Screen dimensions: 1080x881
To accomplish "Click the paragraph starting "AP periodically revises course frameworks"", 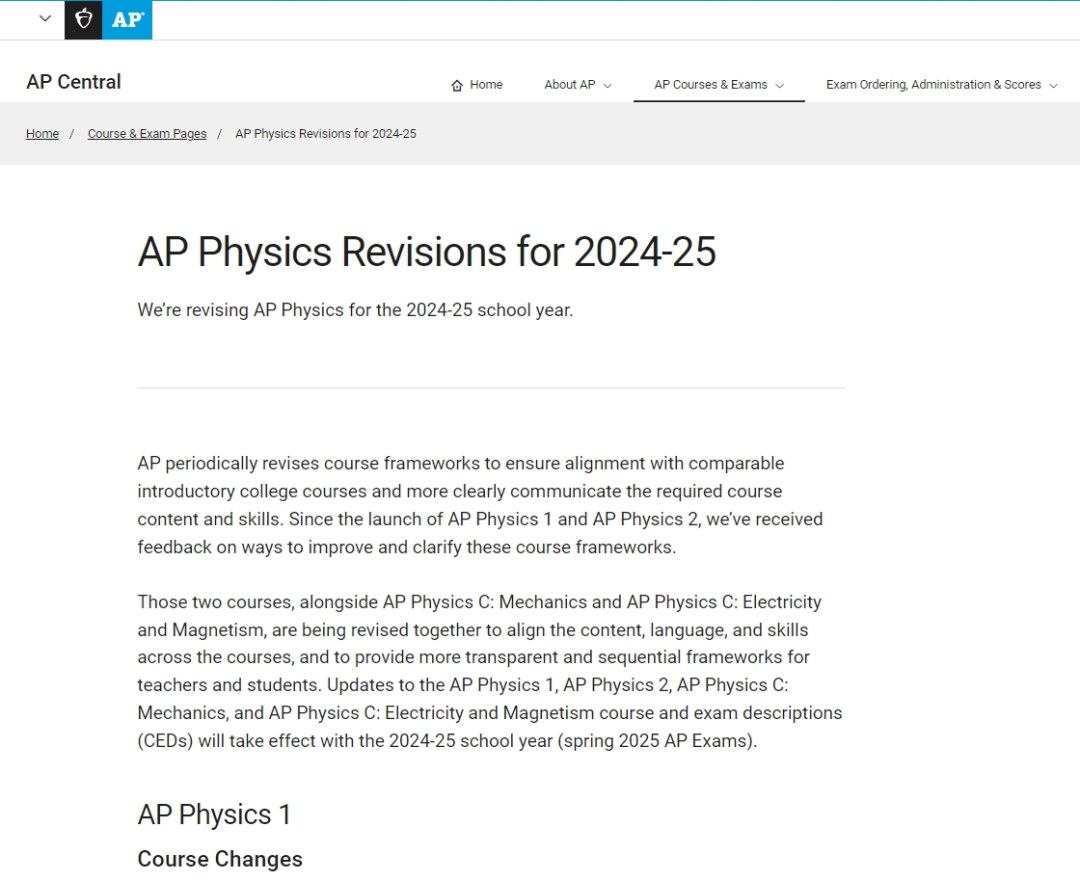I will 481,505.
